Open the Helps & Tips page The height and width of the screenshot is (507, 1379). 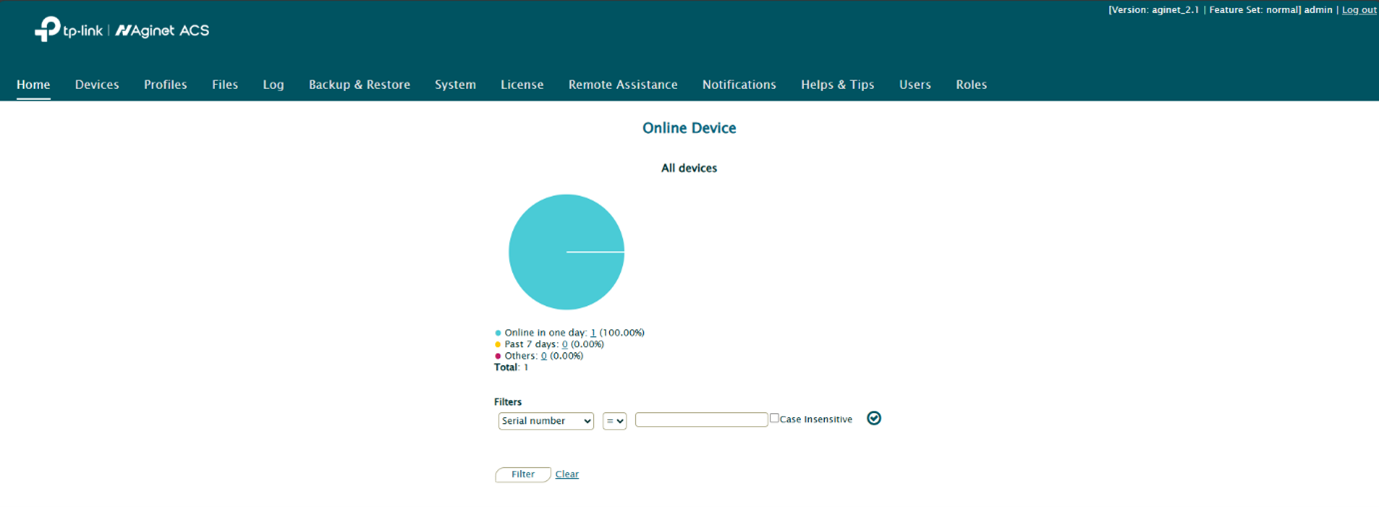[837, 85]
